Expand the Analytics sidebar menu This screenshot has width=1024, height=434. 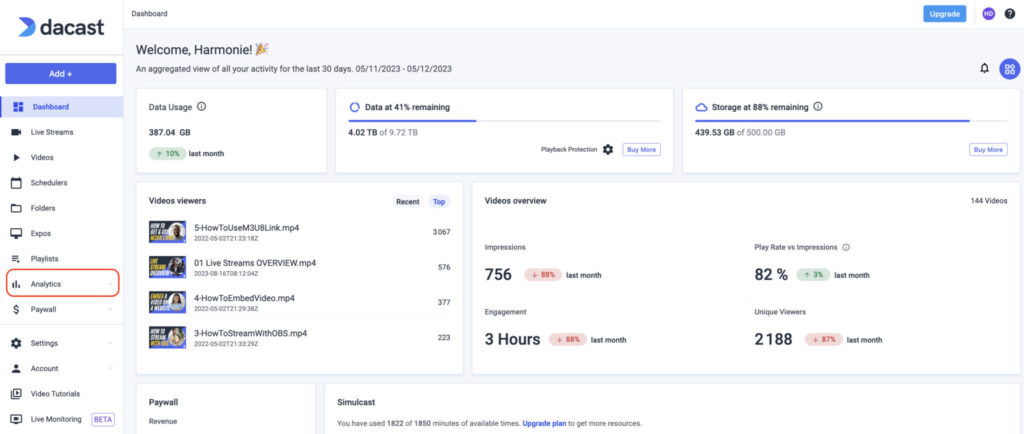[62, 284]
